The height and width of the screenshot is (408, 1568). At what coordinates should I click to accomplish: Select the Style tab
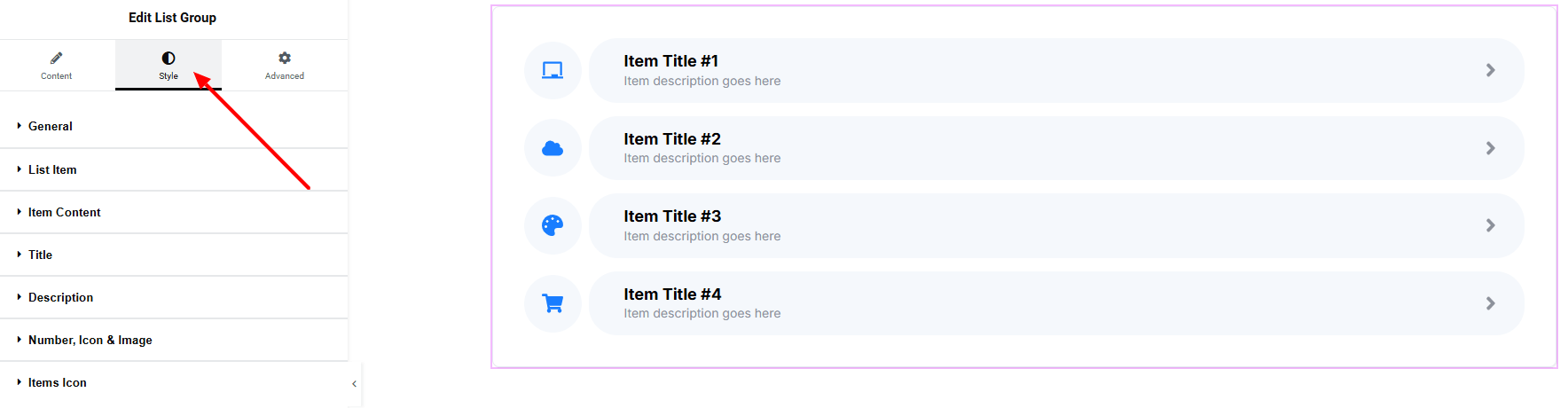(x=169, y=66)
